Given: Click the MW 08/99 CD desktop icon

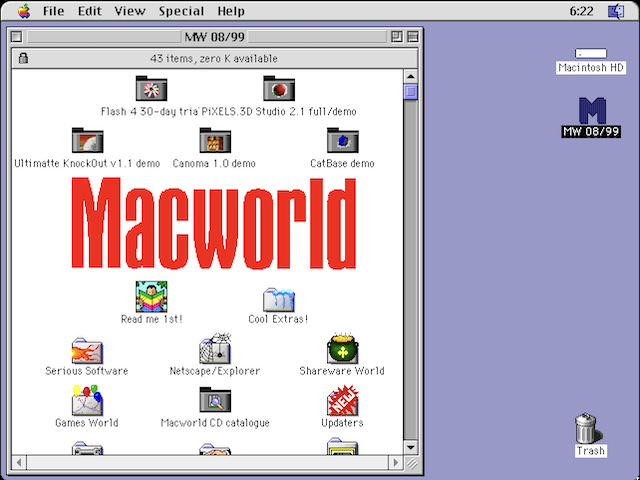Looking at the screenshot, I should pyautogui.click(x=592, y=110).
